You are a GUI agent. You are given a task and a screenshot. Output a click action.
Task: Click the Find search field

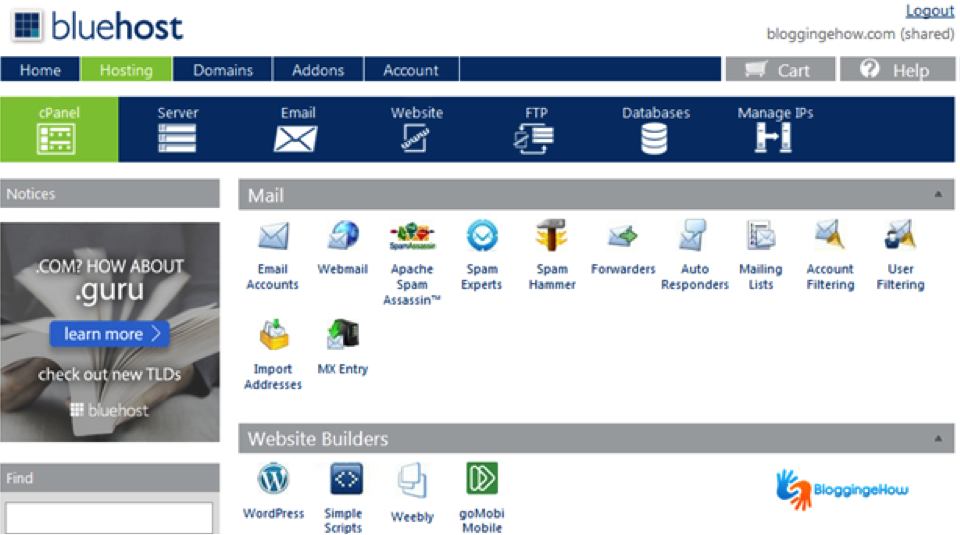[109, 518]
